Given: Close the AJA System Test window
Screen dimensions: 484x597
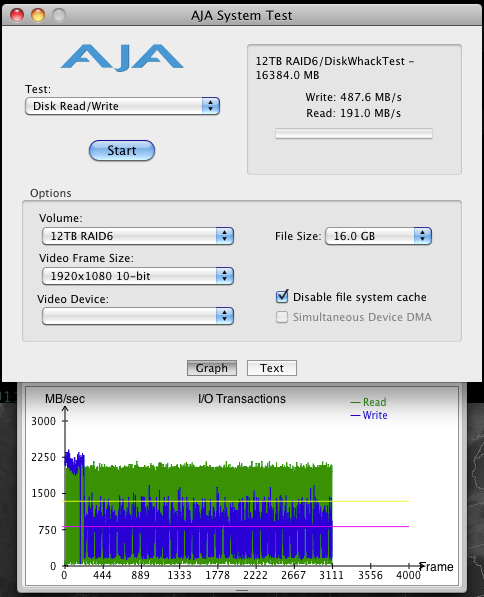Looking at the screenshot, I should coord(17,15).
